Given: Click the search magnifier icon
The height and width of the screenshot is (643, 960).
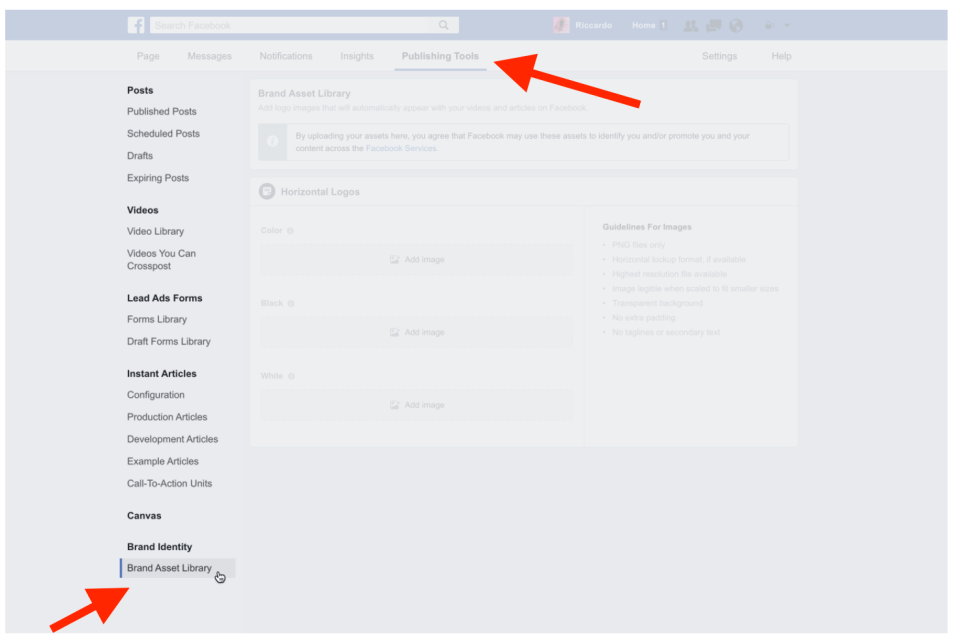Looking at the screenshot, I should 443,25.
